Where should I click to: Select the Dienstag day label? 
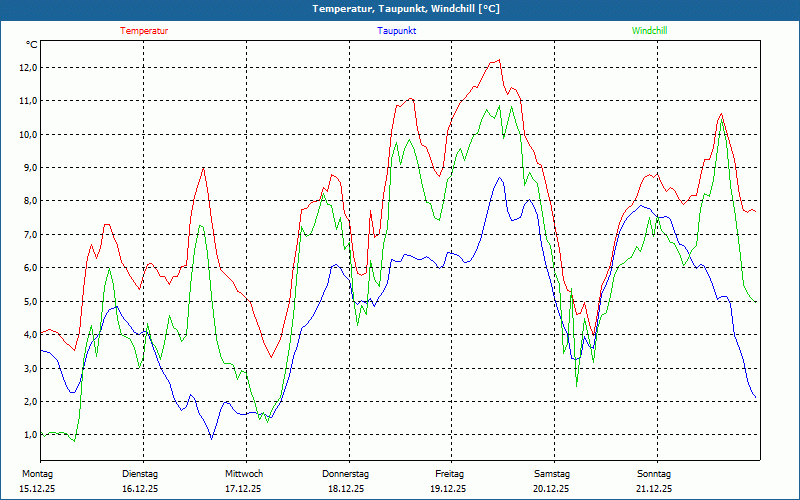pyautogui.click(x=140, y=473)
